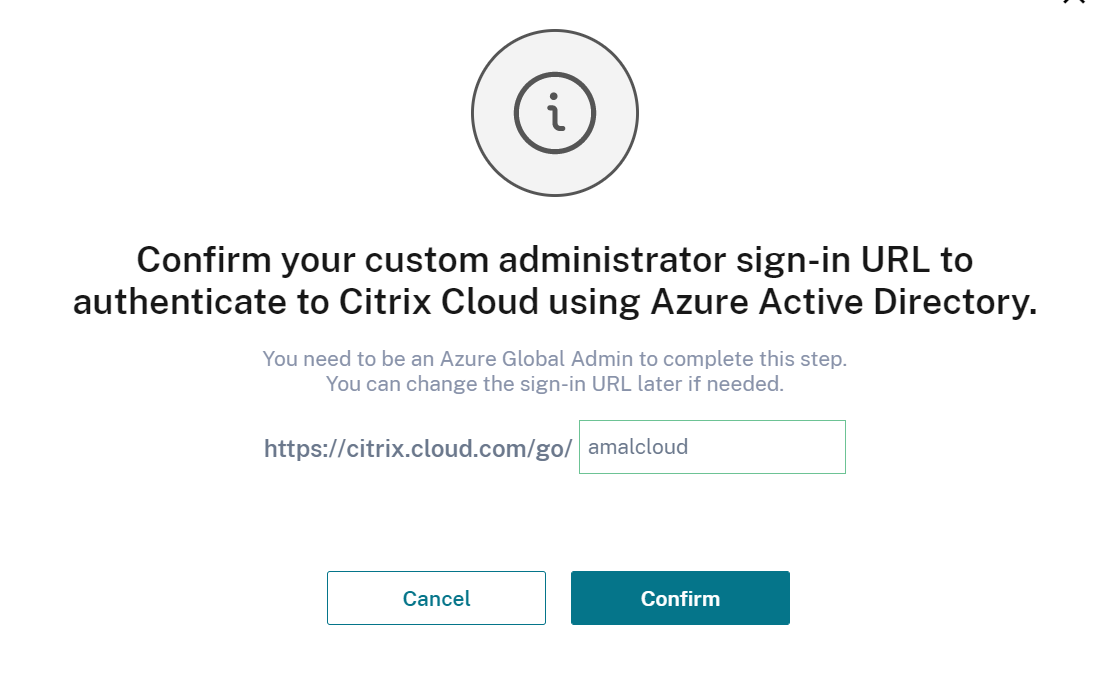Click the https://citrix.cloud.com/go/ prefix label
Screen dimensions: 1096x677
point(418,449)
